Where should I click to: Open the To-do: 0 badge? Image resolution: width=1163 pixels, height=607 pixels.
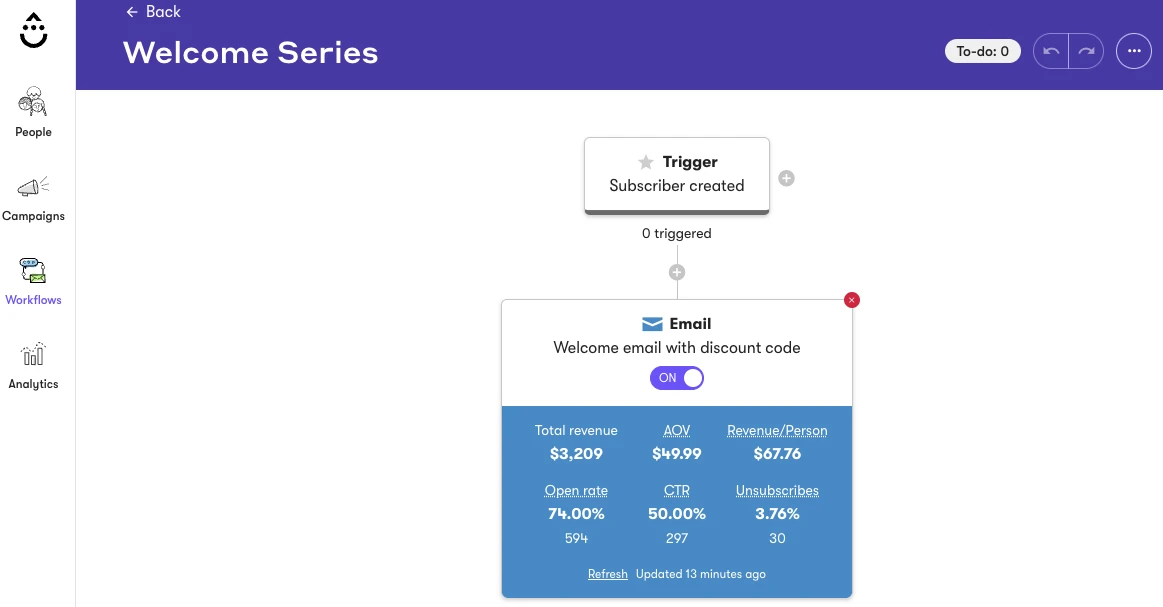(x=982, y=51)
